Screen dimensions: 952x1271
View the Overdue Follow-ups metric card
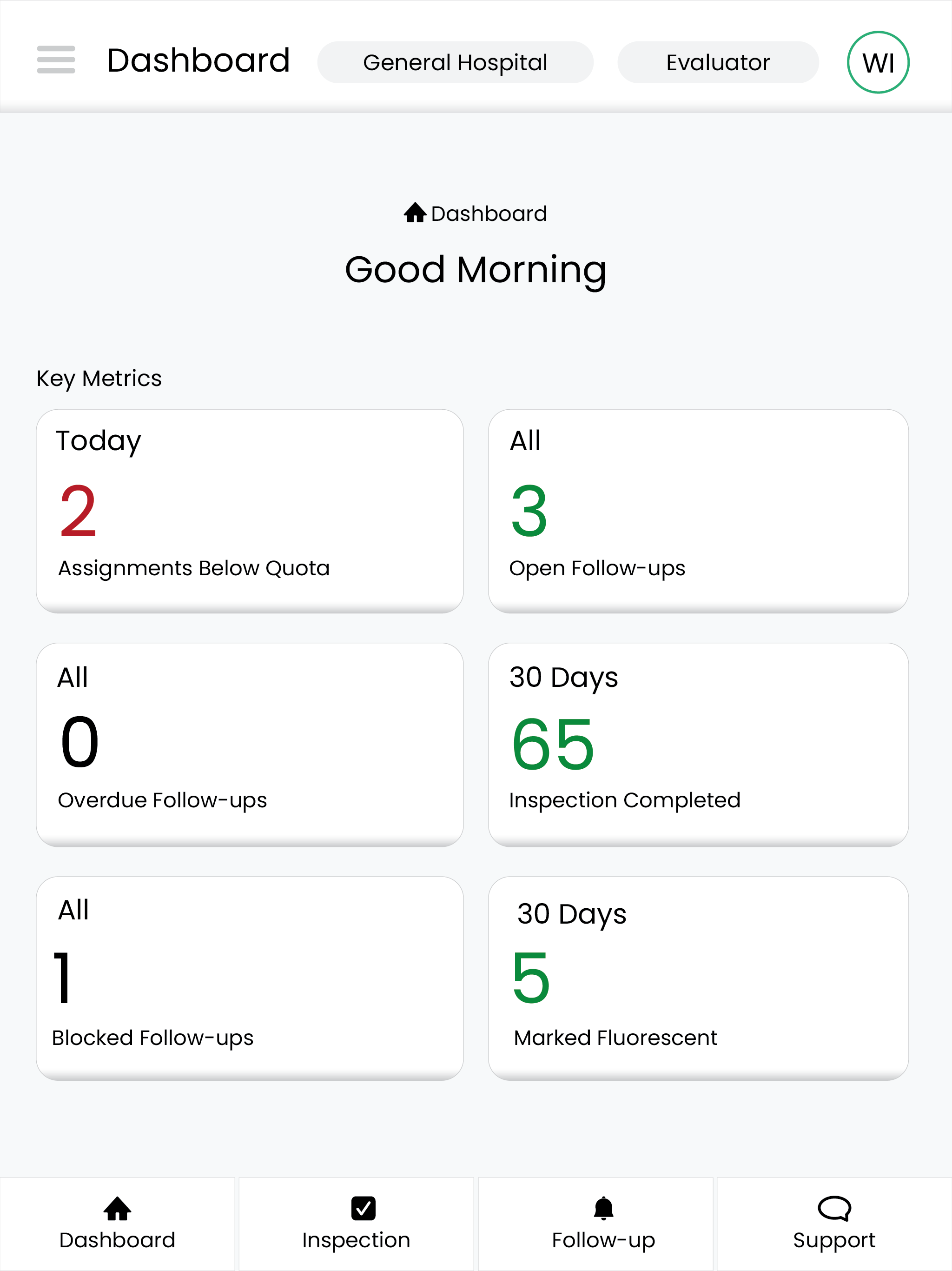click(250, 745)
